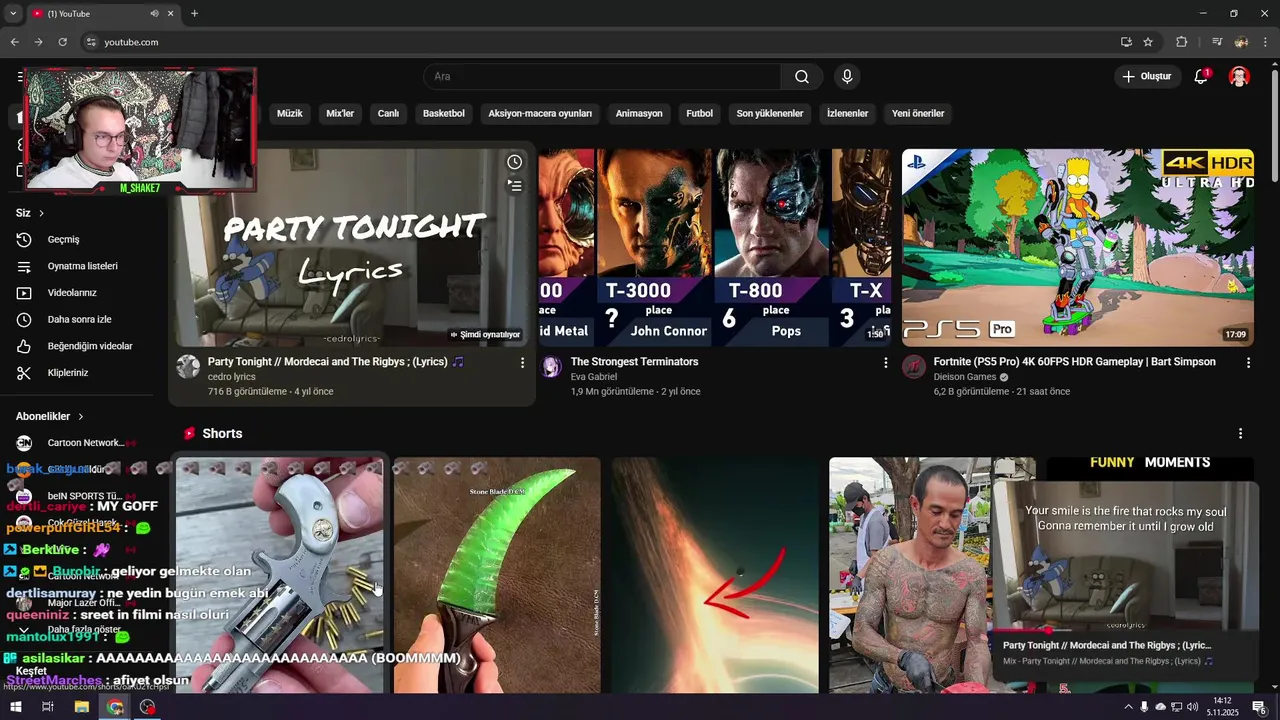The width and height of the screenshot is (1280, 720).
Task: Click Fortnite PS5 Pro gameplay title
Action: click(x=1075, y=362)
